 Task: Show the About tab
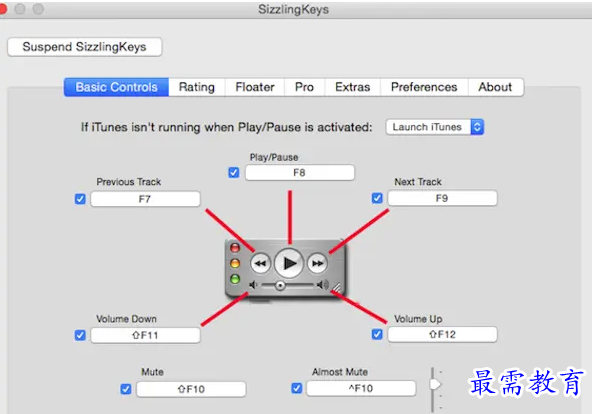pos(495,87)
